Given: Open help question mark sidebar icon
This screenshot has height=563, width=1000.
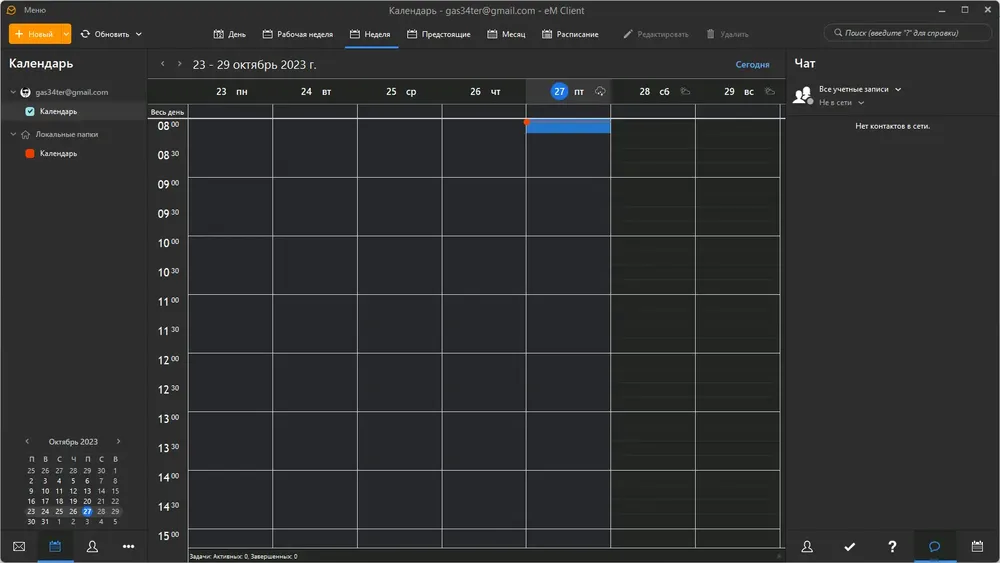Looking at the screenshot, I should click(x=892, y=546).
